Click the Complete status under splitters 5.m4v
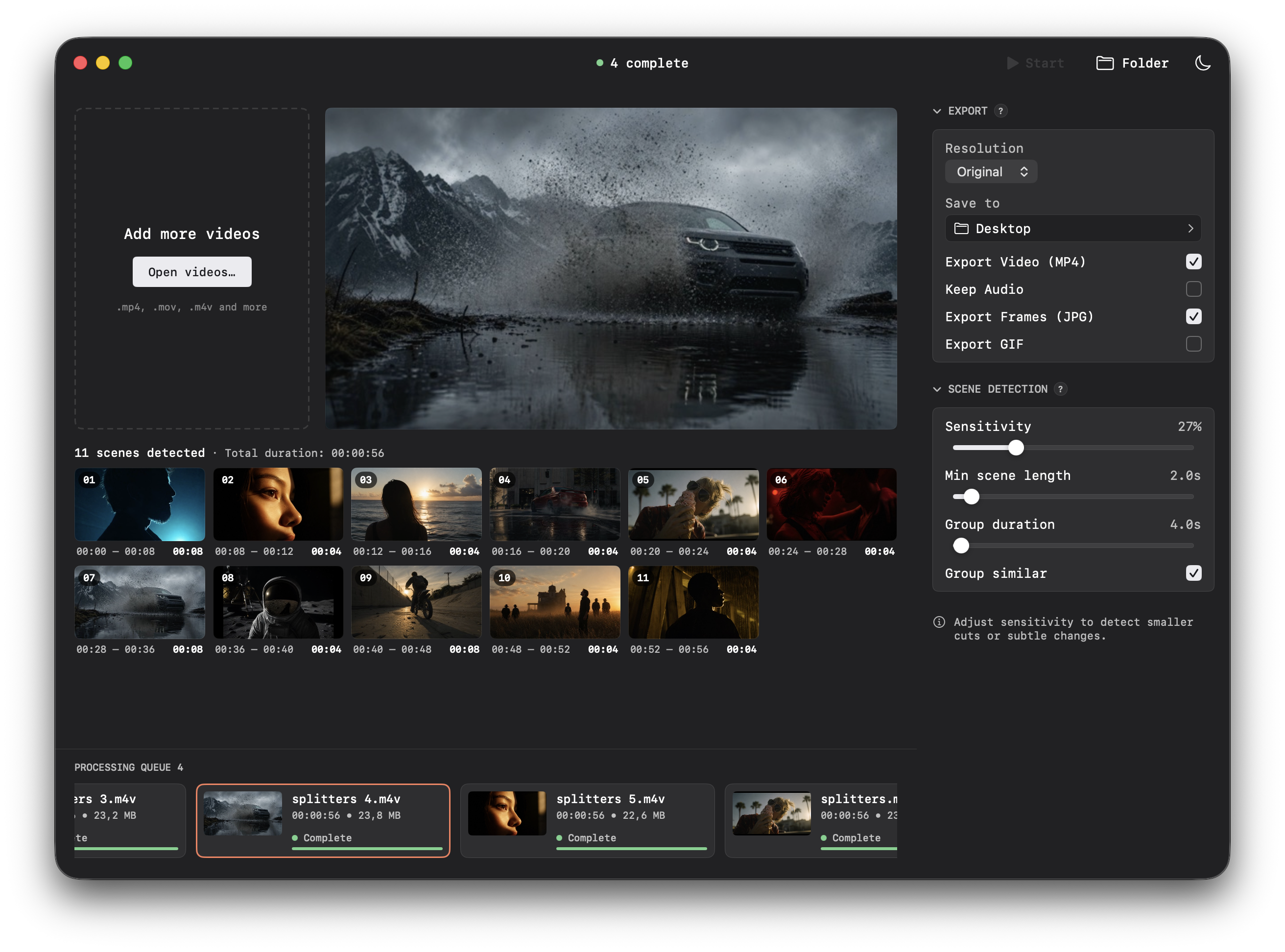 [592, 838]
